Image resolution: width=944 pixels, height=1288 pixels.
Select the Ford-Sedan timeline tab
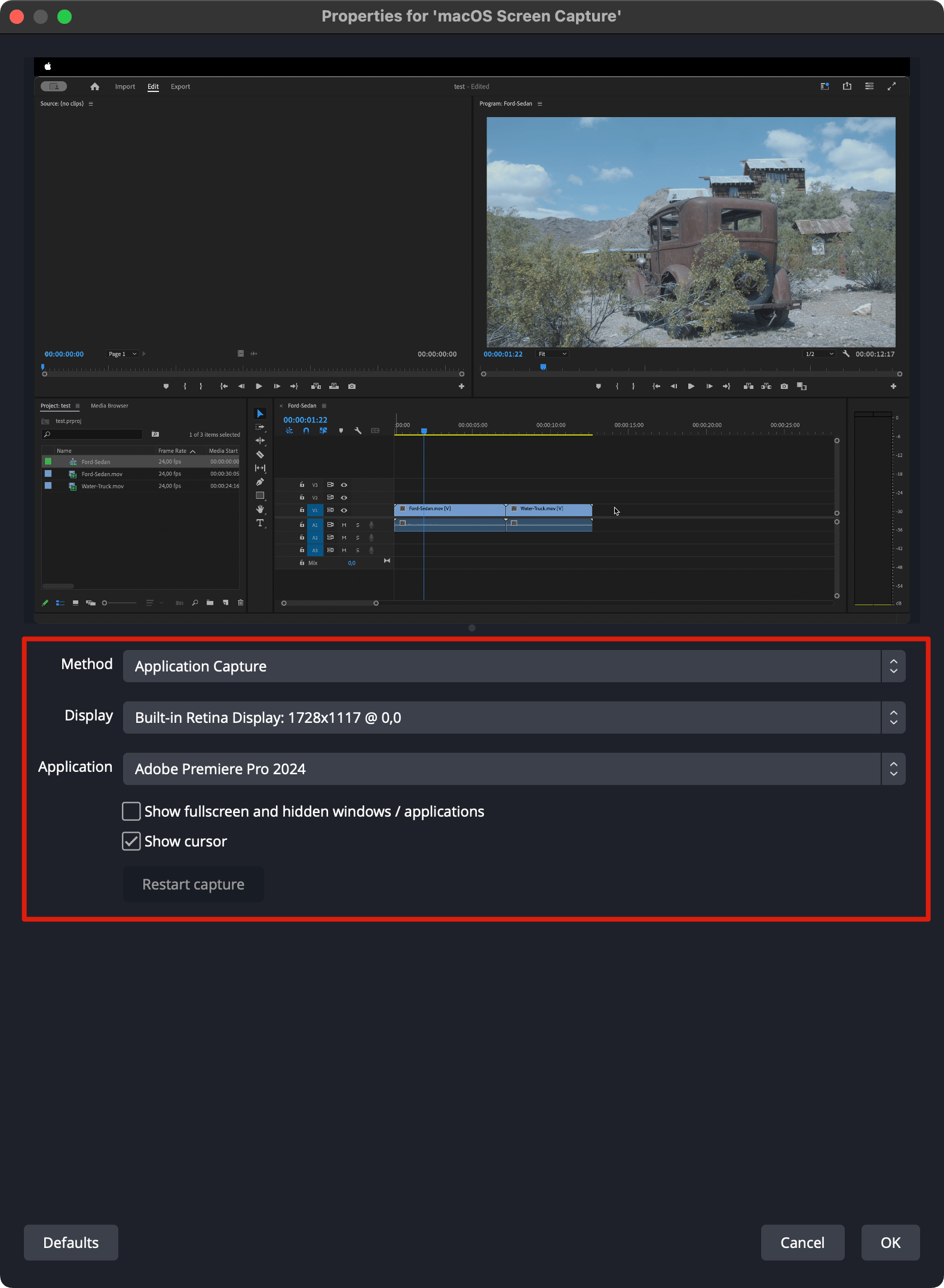(302, 406)
